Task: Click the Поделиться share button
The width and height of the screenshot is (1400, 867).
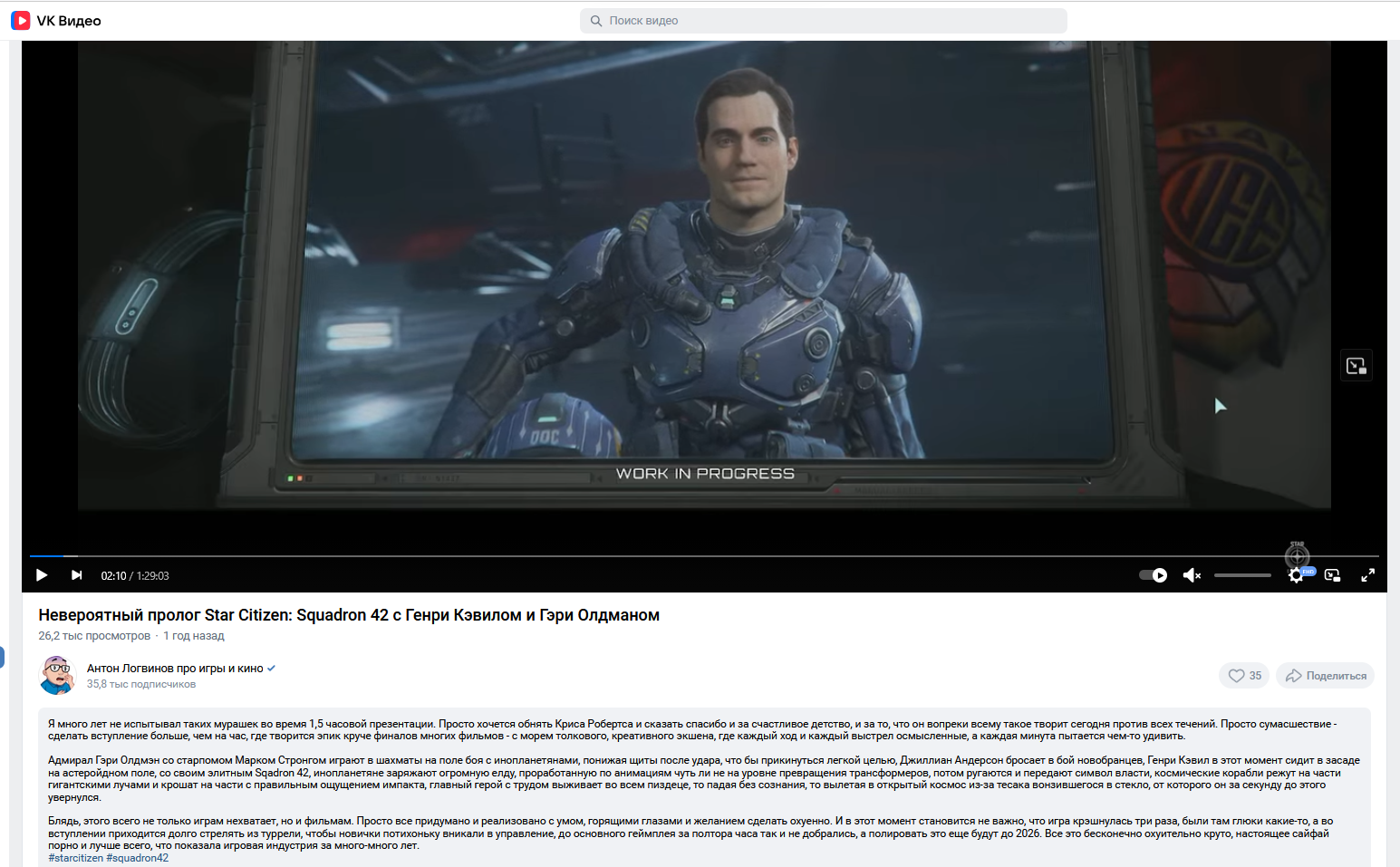Action: point(1325,676)
